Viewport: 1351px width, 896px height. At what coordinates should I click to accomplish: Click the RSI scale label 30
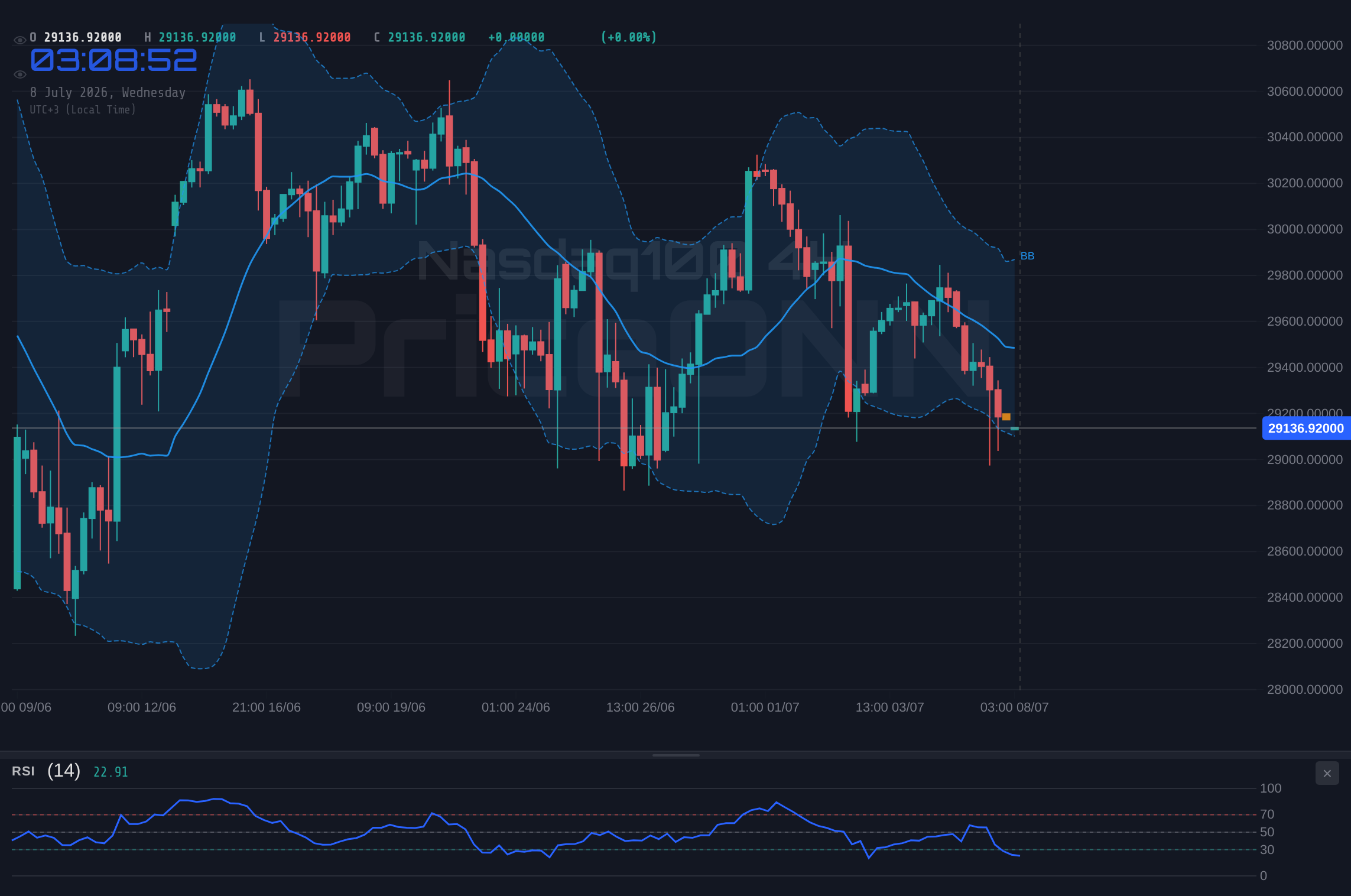(1267, 850)
